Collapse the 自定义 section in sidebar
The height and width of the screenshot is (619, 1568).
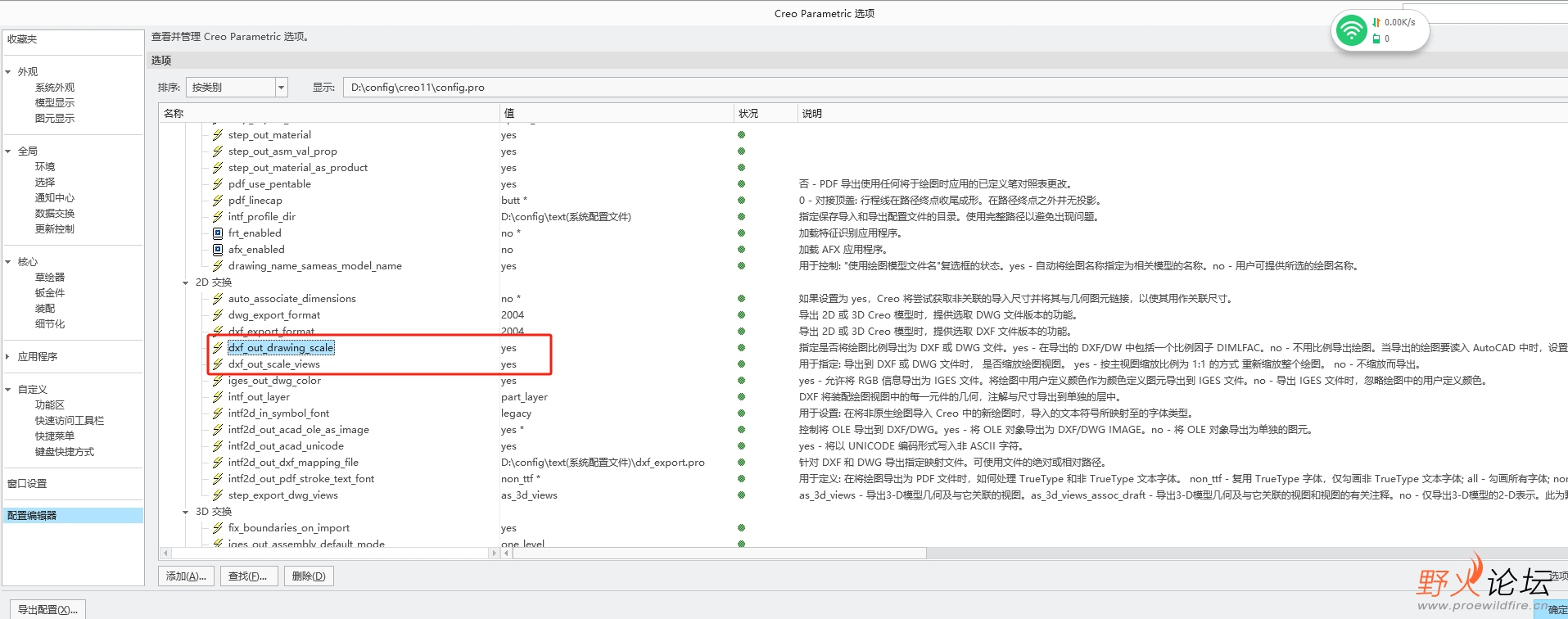[8, 390]
